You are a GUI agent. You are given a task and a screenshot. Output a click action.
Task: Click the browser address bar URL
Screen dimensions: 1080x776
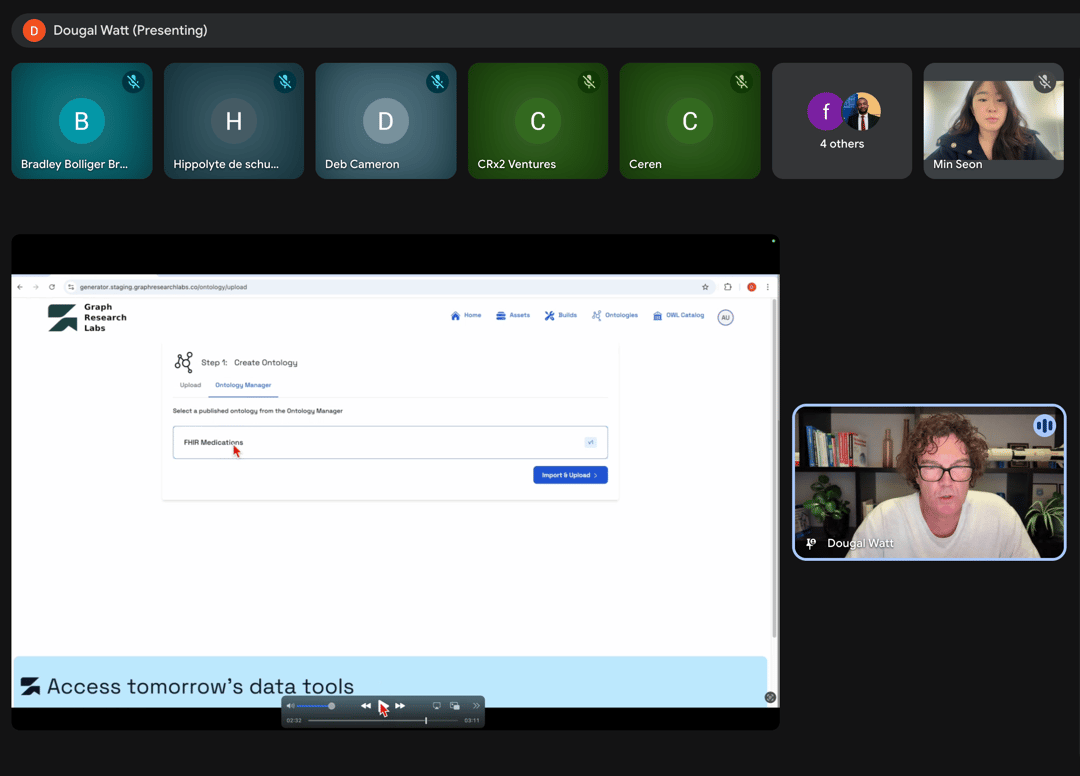pos(163,287)
